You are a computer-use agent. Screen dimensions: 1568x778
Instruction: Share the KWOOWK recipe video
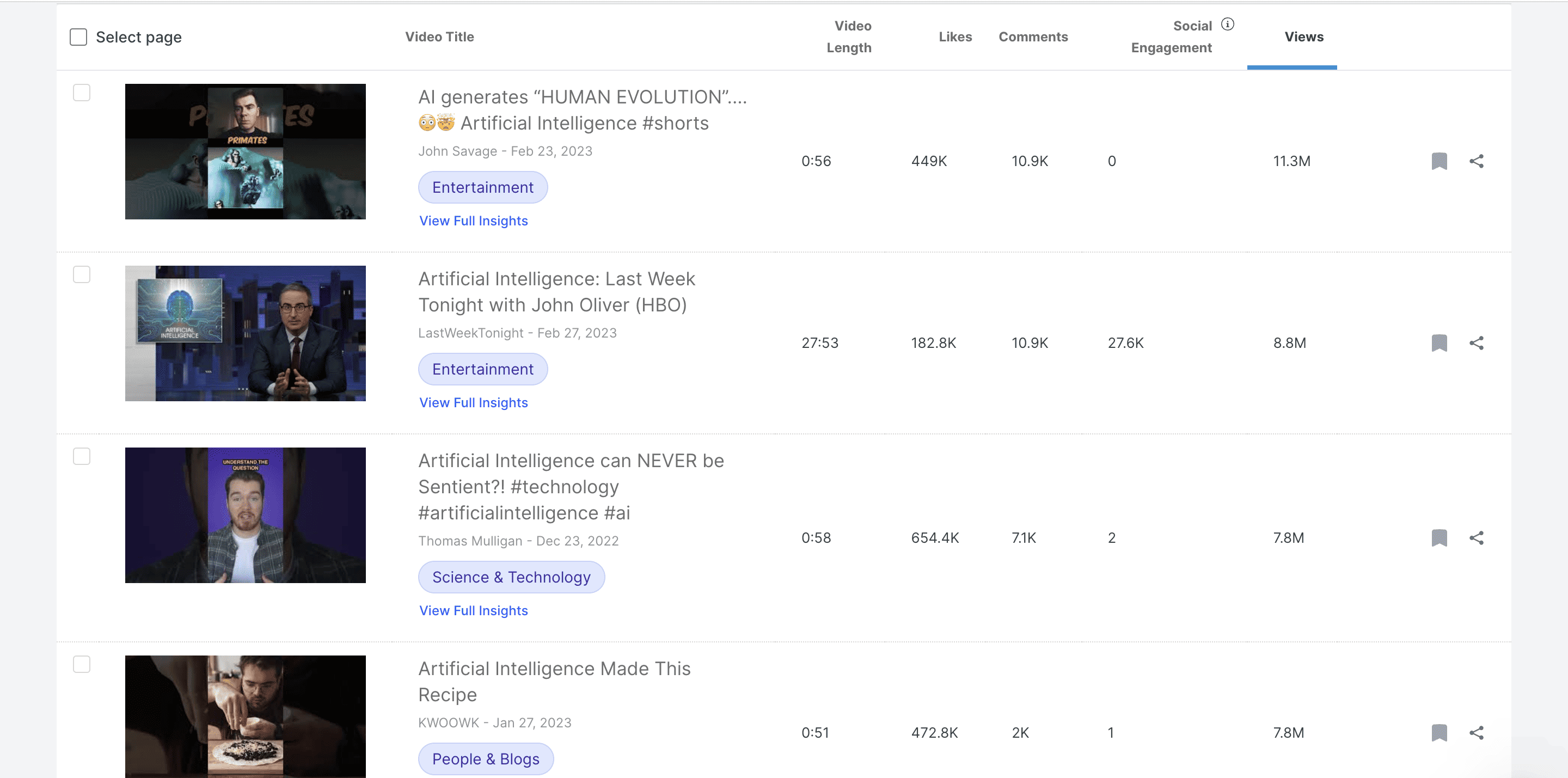coord(1477,732)
